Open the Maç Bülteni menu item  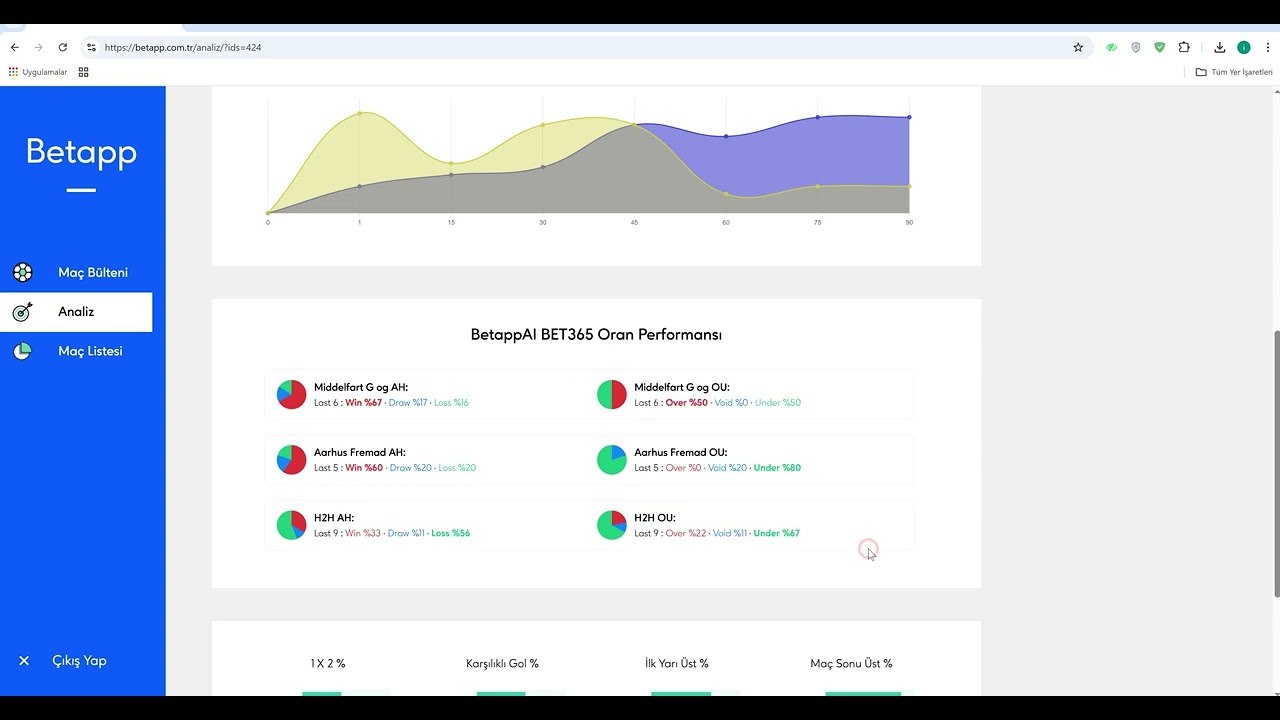pos(76,272)
